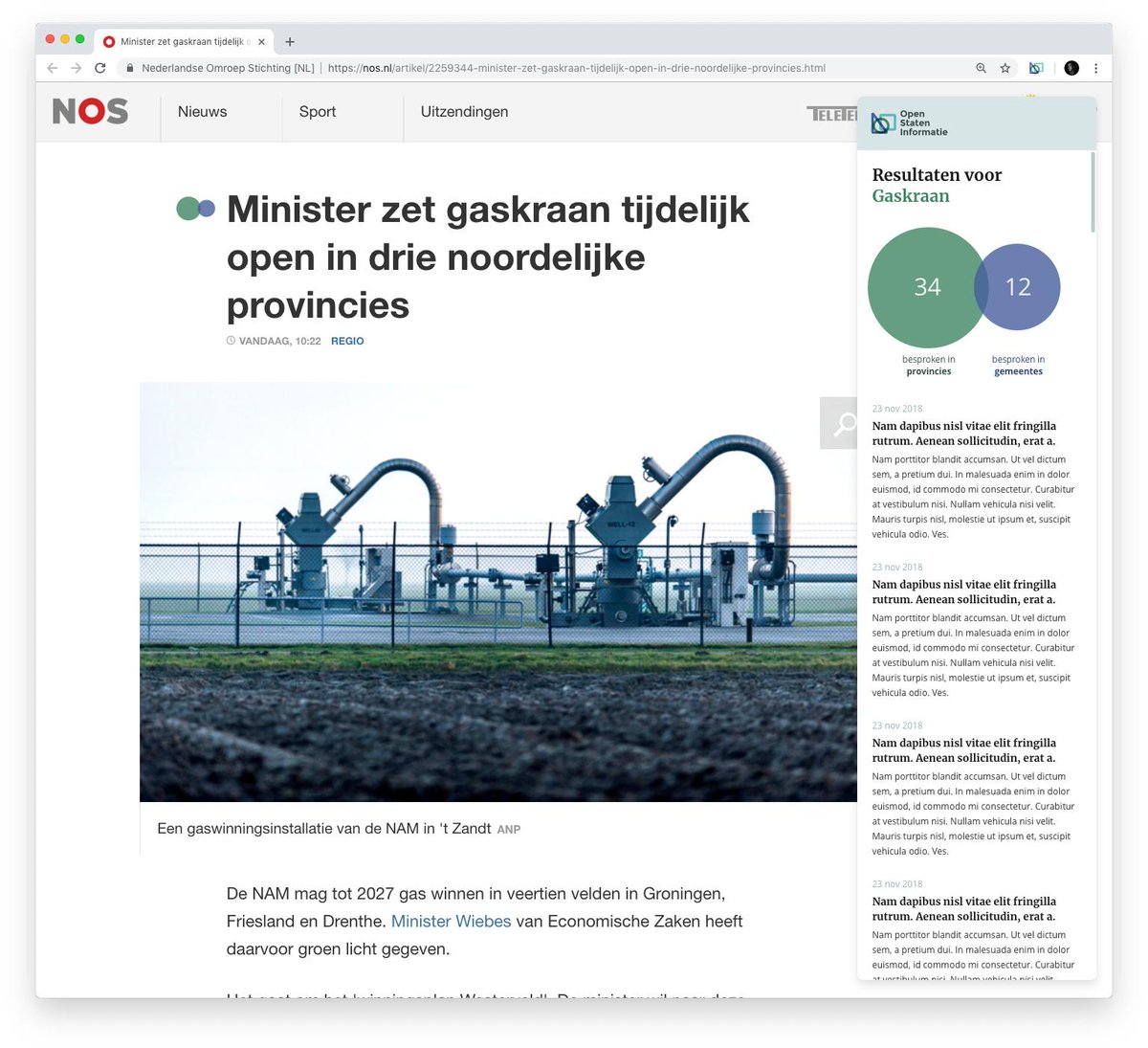Screen dimensions: 1148x1048
Task: Click the Open Staten Informatie panel logo
Action: pyautogui.click(x=910, y=123)
